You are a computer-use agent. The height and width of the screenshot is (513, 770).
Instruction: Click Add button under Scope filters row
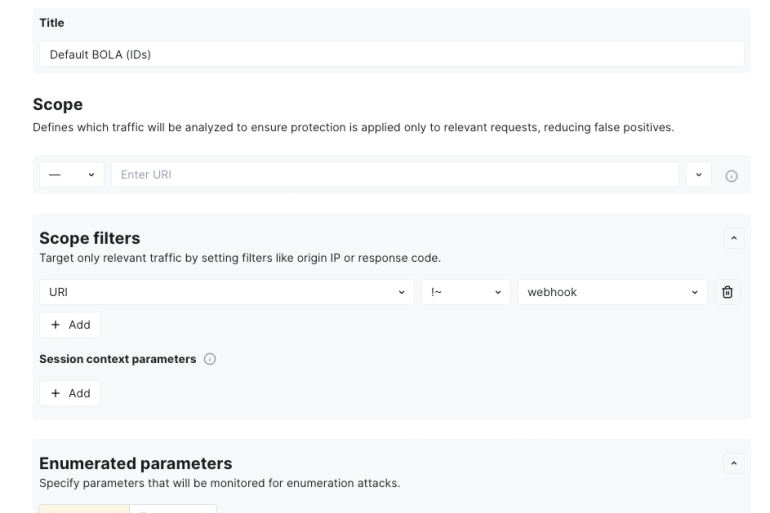coord(69,325)
